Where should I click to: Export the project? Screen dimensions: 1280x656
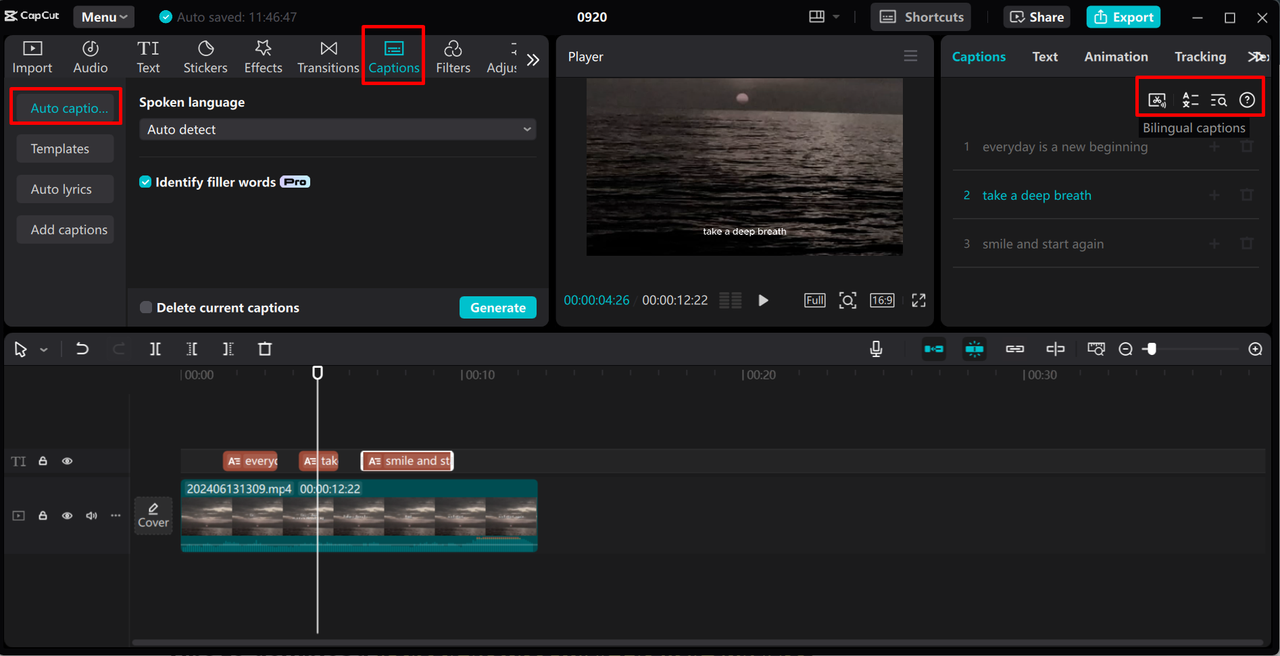pyautogui.click(x=1123, y=17)
